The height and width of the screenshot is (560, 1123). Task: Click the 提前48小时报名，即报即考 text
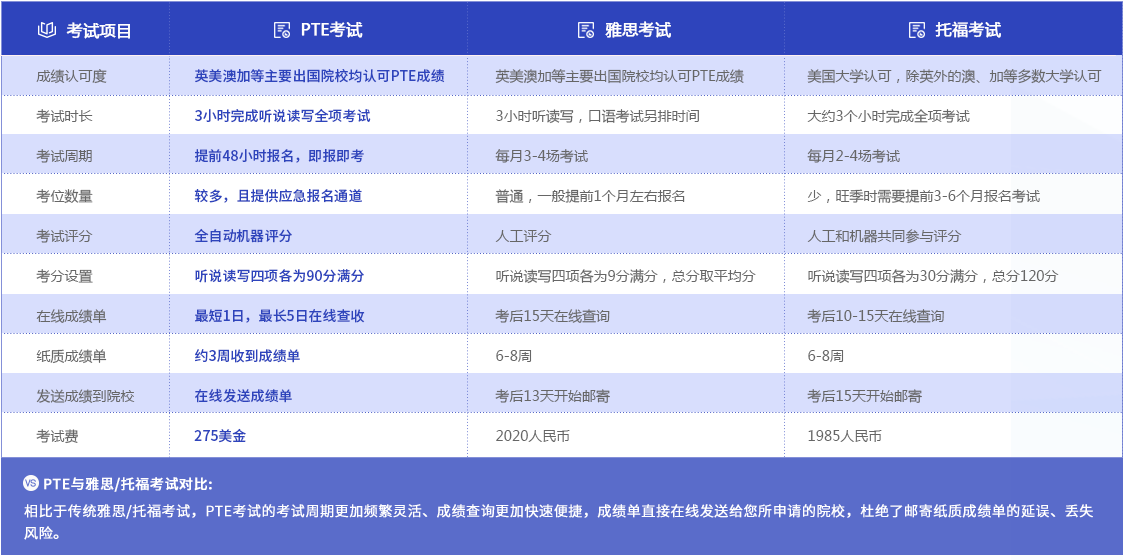click(279, 156)
